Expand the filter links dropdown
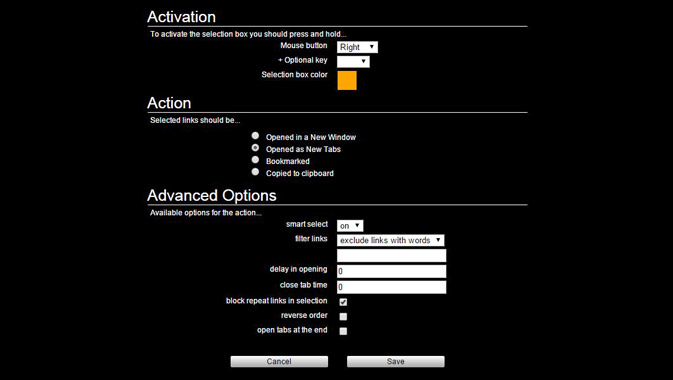 click(x=391, y=240)
